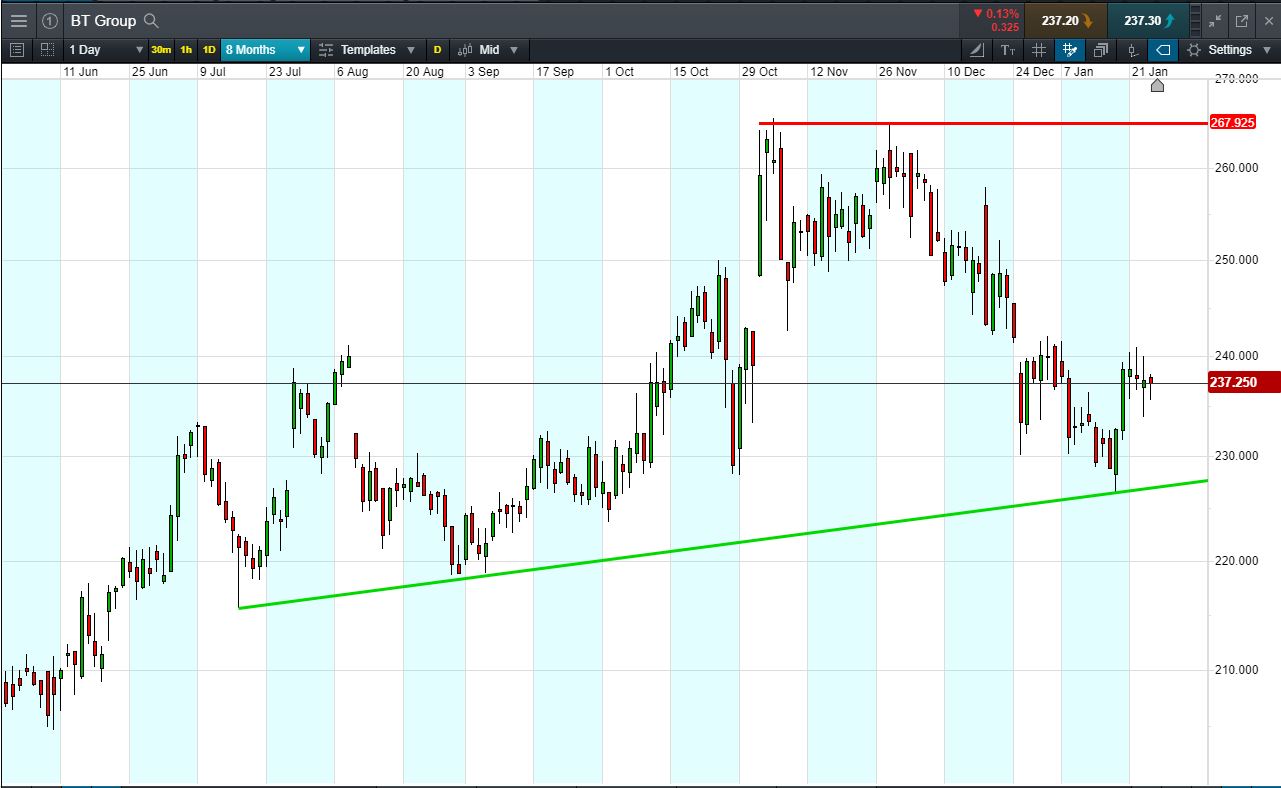The image size is (1281, 788).
Task: Click the 26 Nov date label
Action: pos(897,72)
